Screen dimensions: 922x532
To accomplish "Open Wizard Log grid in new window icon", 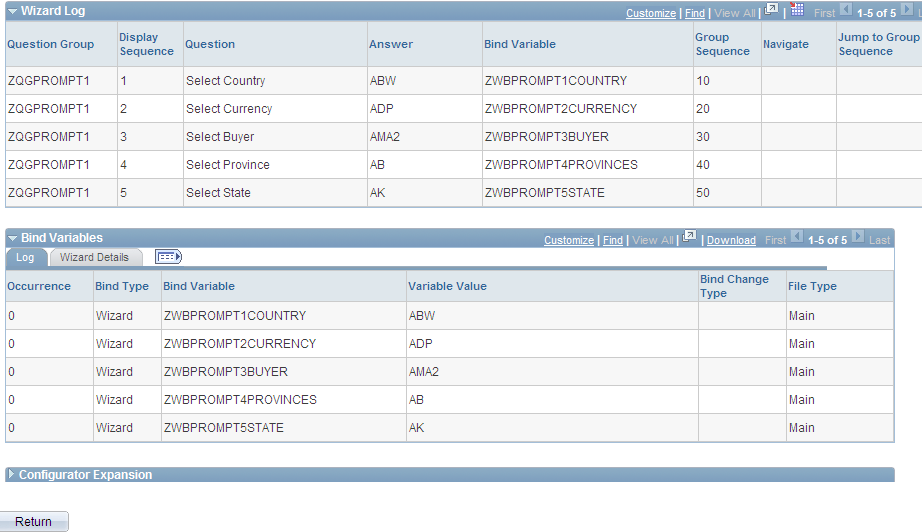I will 771,10.
